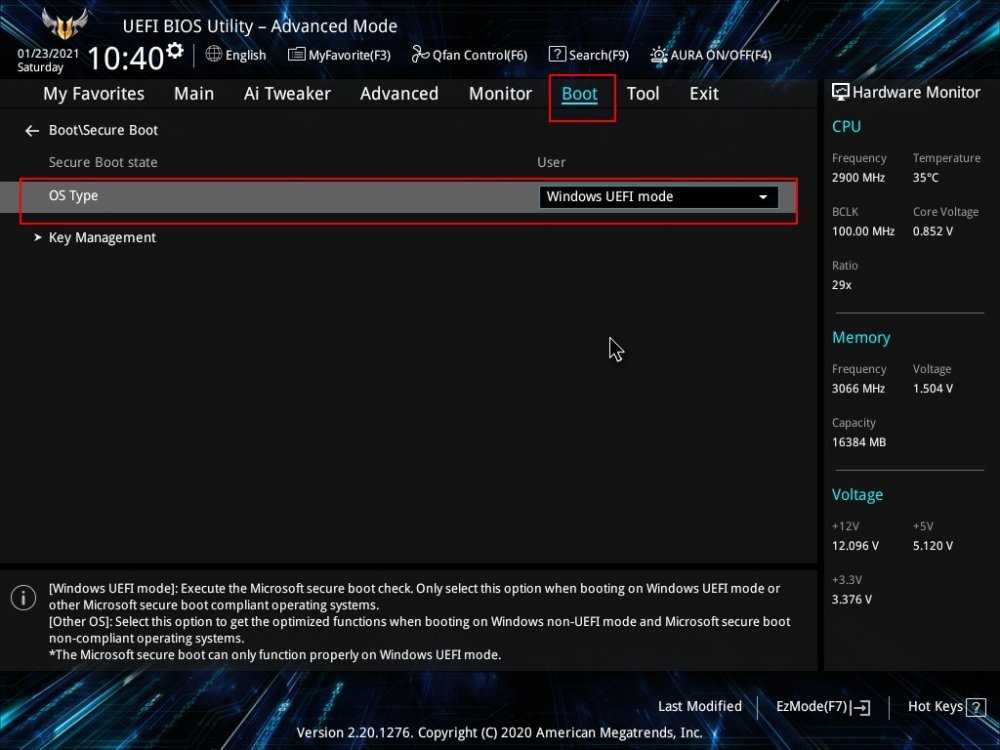This screenshot has height=750, width=1000.
Task: Click the info icon in help panel
Action: pyautogui.click(x=23, y=598)
